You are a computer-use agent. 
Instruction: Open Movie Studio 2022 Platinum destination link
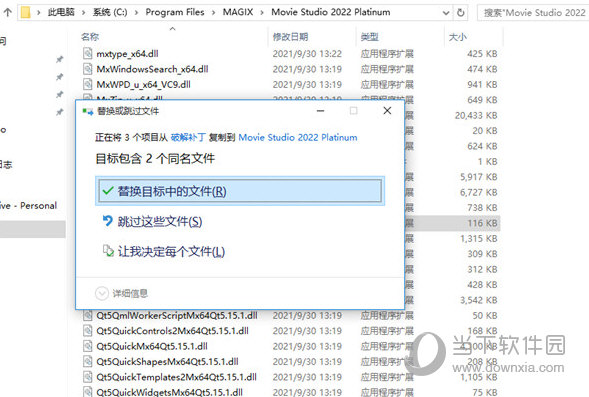click(x=298, y=137)
